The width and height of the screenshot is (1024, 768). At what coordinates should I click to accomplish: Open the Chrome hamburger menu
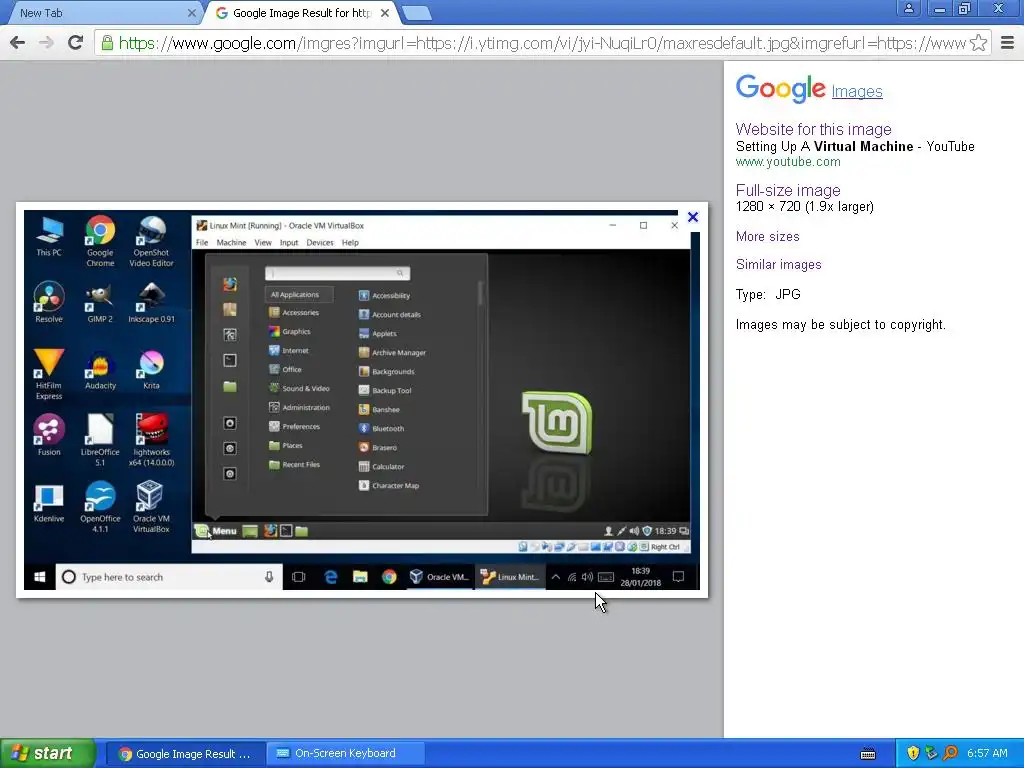click(x=1008, y=43)
